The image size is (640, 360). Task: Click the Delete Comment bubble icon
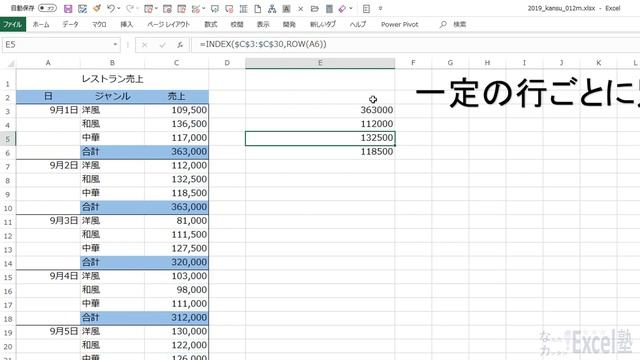pyautogui.click(x=229, y=9)
